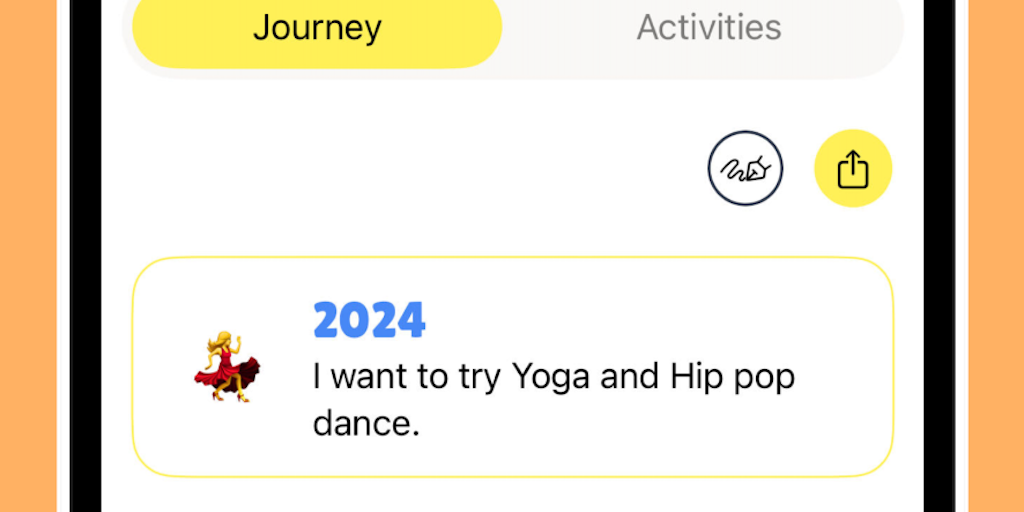Select the Journey tab
Screen dimensions: 1024x512
316,28
